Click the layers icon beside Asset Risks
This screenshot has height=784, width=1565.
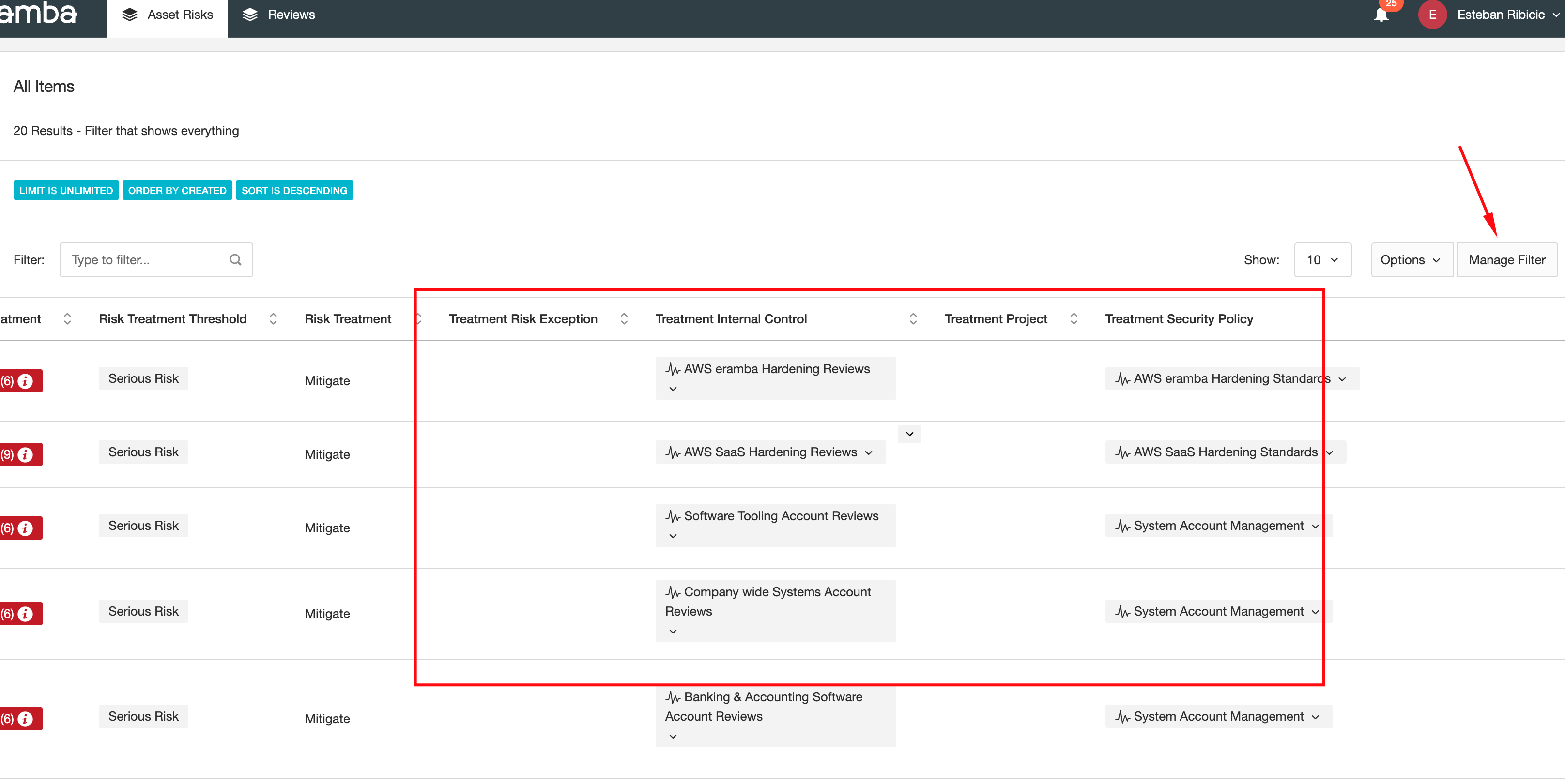[x=129, y=14]
